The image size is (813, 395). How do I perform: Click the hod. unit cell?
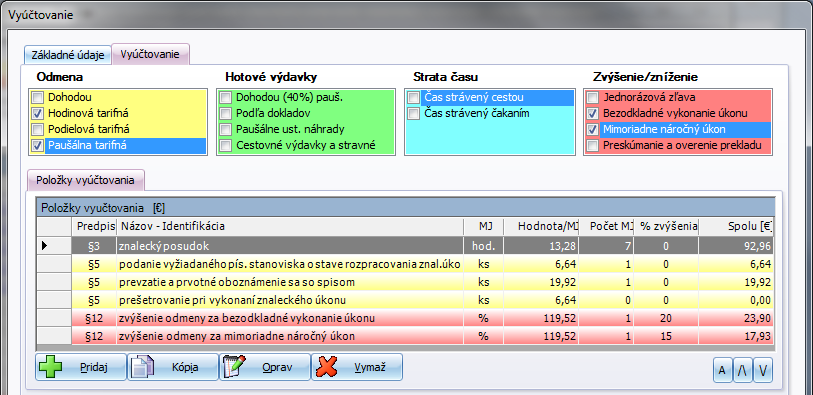click(x=484, y=246)
